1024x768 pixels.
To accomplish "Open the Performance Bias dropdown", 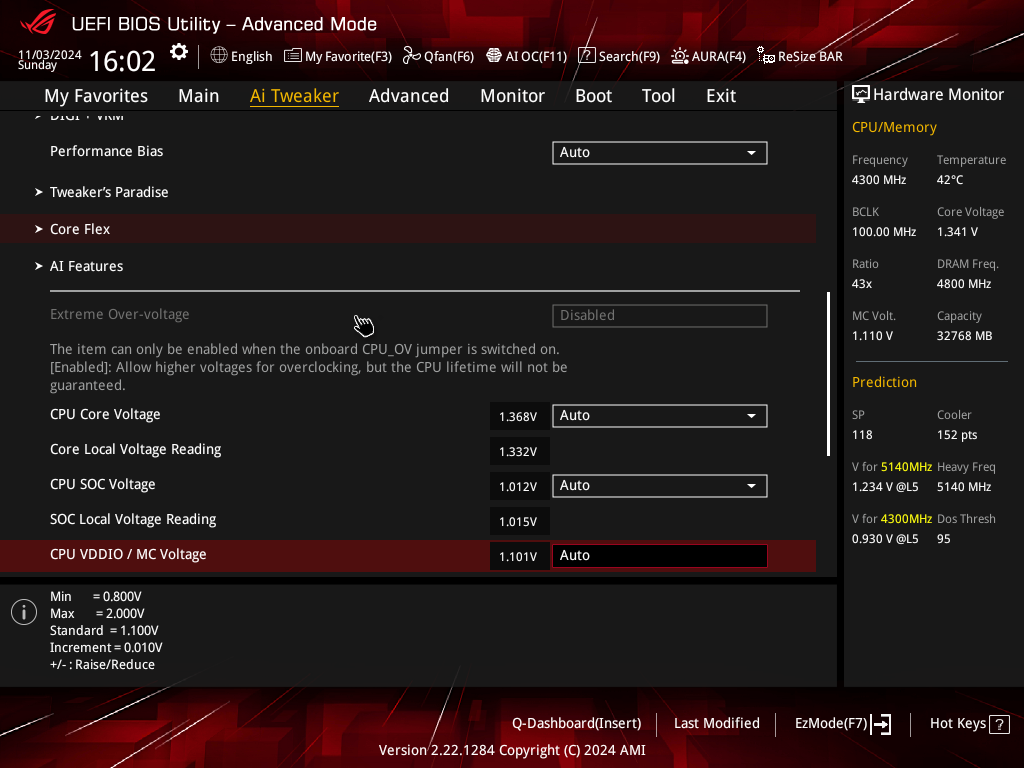I will pyautogui.click(x=660, y=153).
